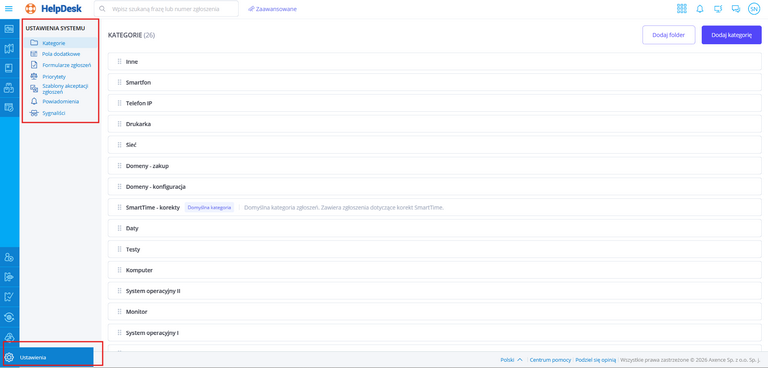The height and width of the screenshot is (368, 768).
Task: Open the hamburger main menu
Action: (9, 9)
